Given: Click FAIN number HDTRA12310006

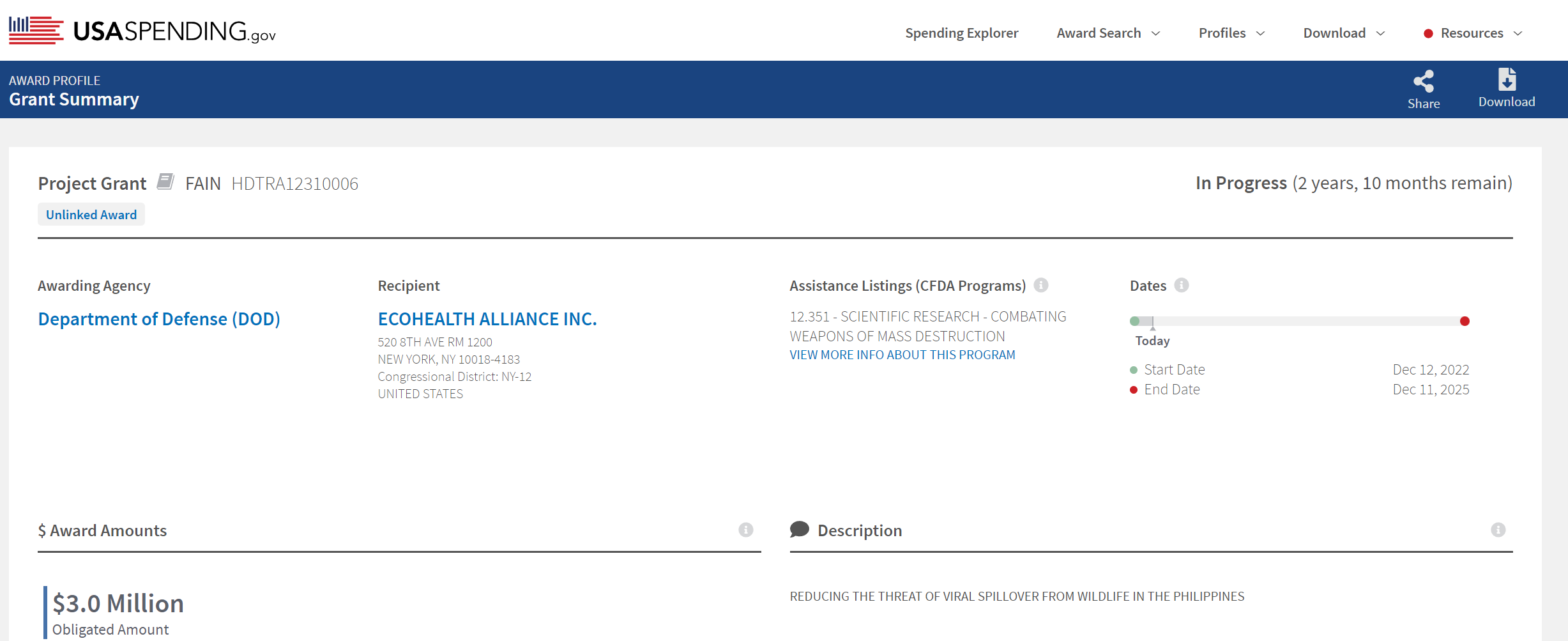Looking at the screenshot, I should (x=295, y=184).
